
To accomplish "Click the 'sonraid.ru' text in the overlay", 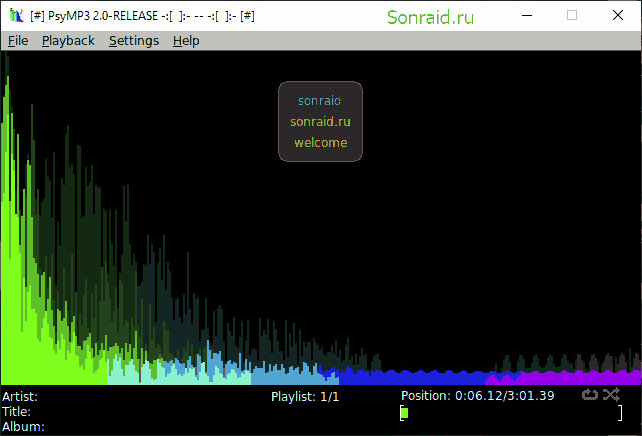I will coord(320,122).
